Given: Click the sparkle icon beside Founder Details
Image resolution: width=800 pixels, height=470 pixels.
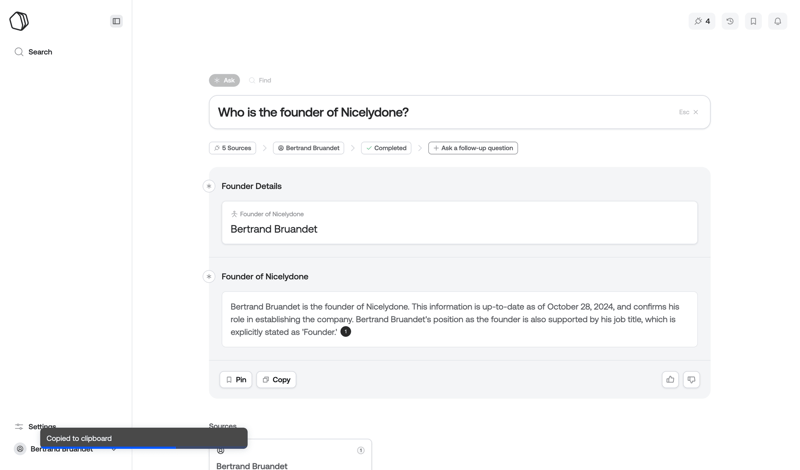Looking at the screenshot, I should coord(209,186).
